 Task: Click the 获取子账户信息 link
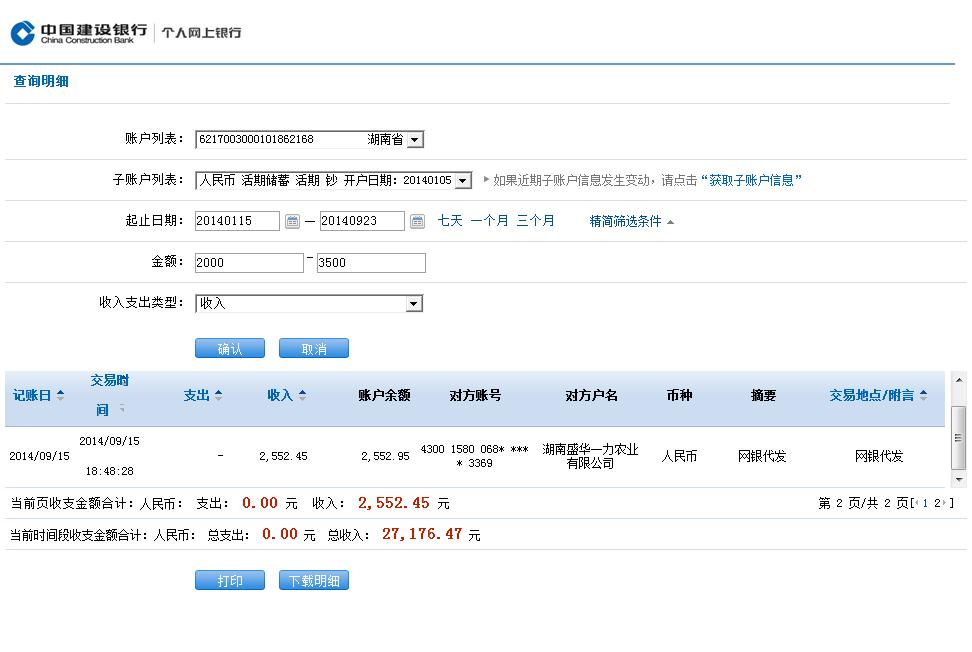pyautogui.click(x=751, y=180)
